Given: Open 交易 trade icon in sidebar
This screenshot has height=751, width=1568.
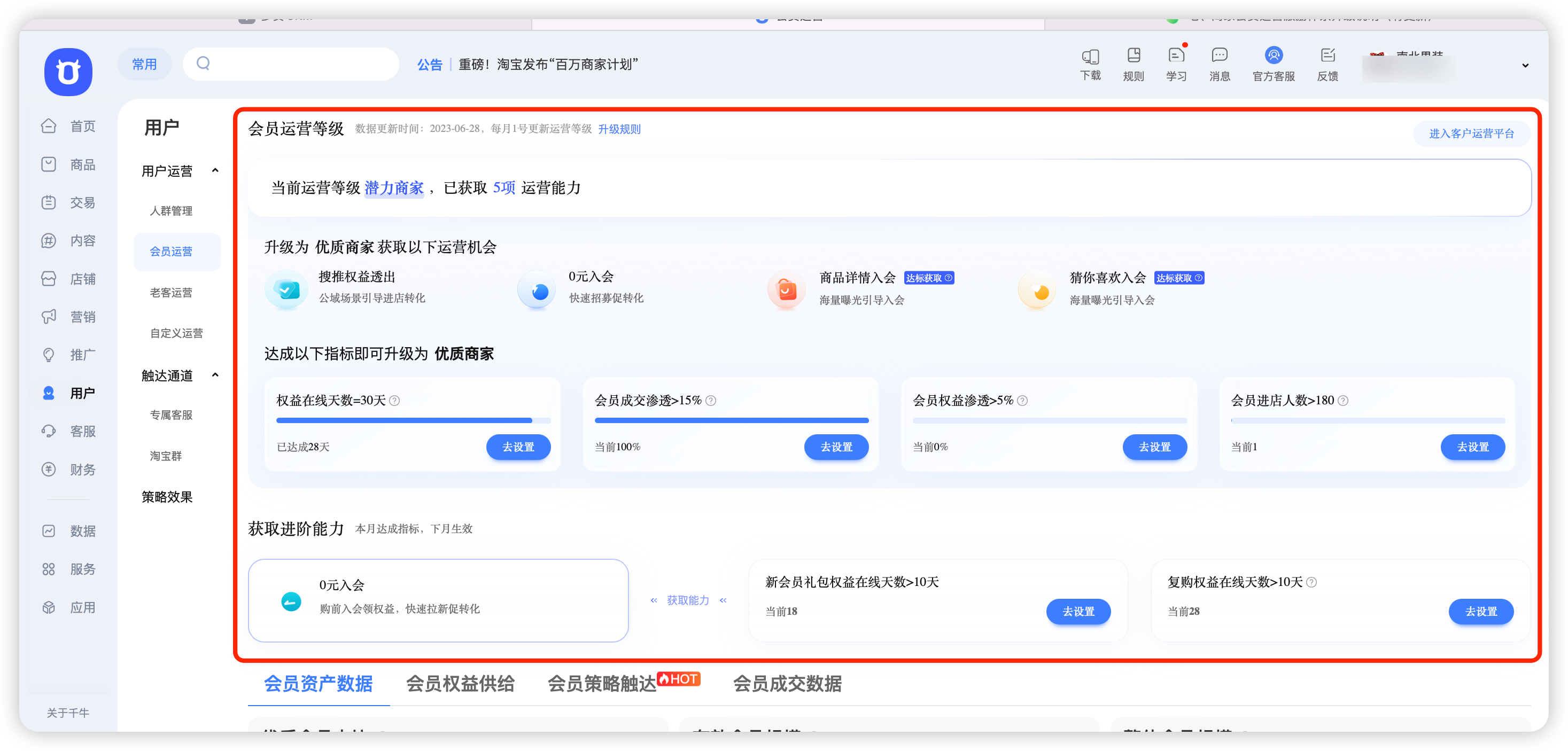Looking at the screenshot, I should (49, 202).
